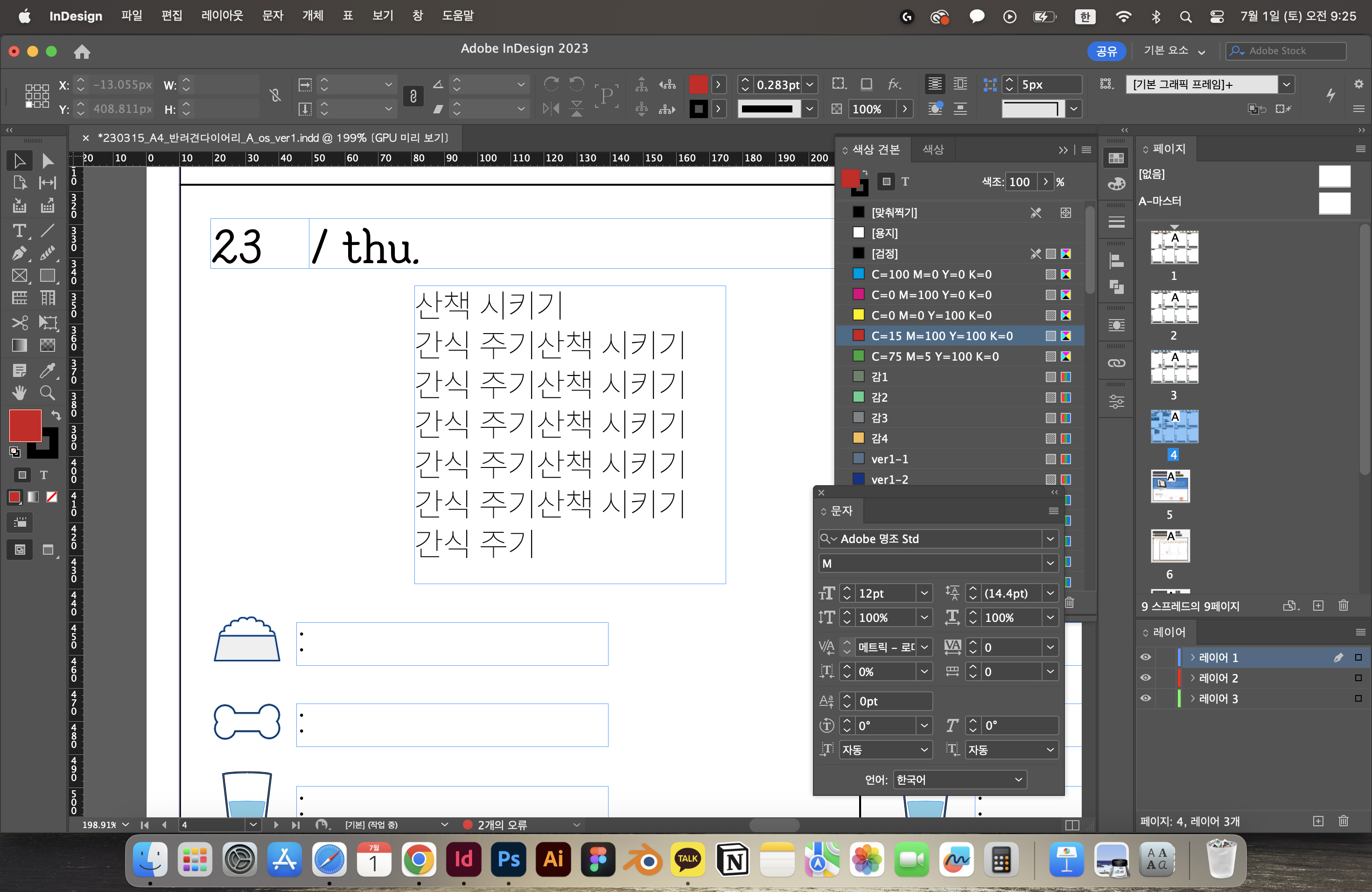Apply None red-slash button in toolbox
This screenshot has width=1372, height=892.
(x=52, y=497)
